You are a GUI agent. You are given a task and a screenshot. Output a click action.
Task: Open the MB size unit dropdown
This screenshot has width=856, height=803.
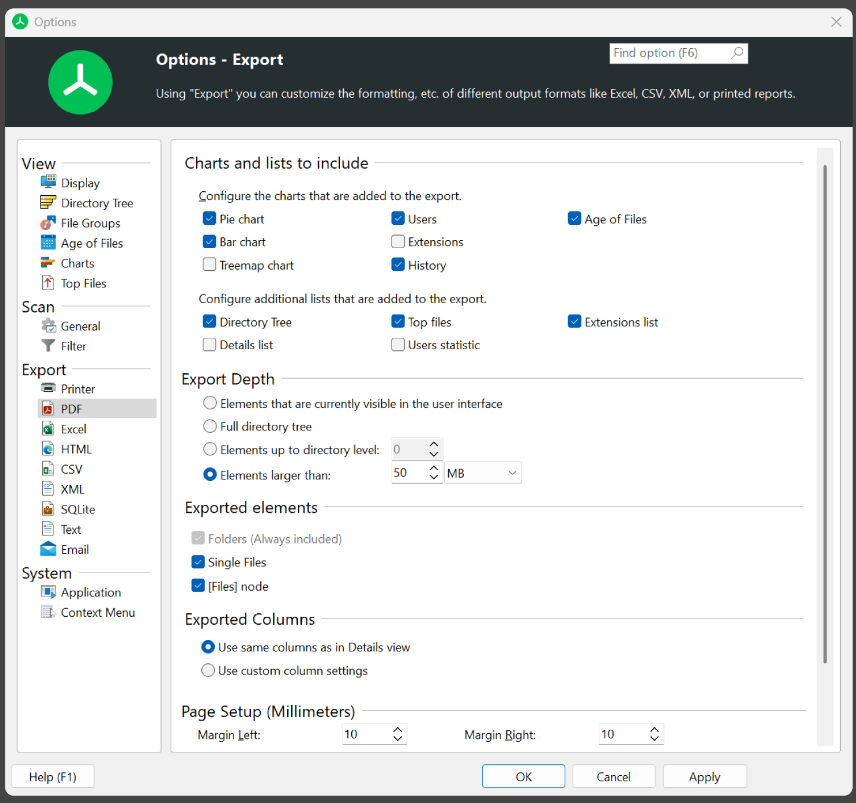(x=484, y=473)
